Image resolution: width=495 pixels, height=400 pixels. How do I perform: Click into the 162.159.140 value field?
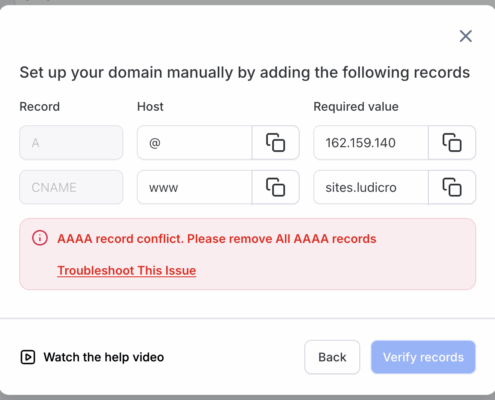pyautogui.click(x=371, y=143)
